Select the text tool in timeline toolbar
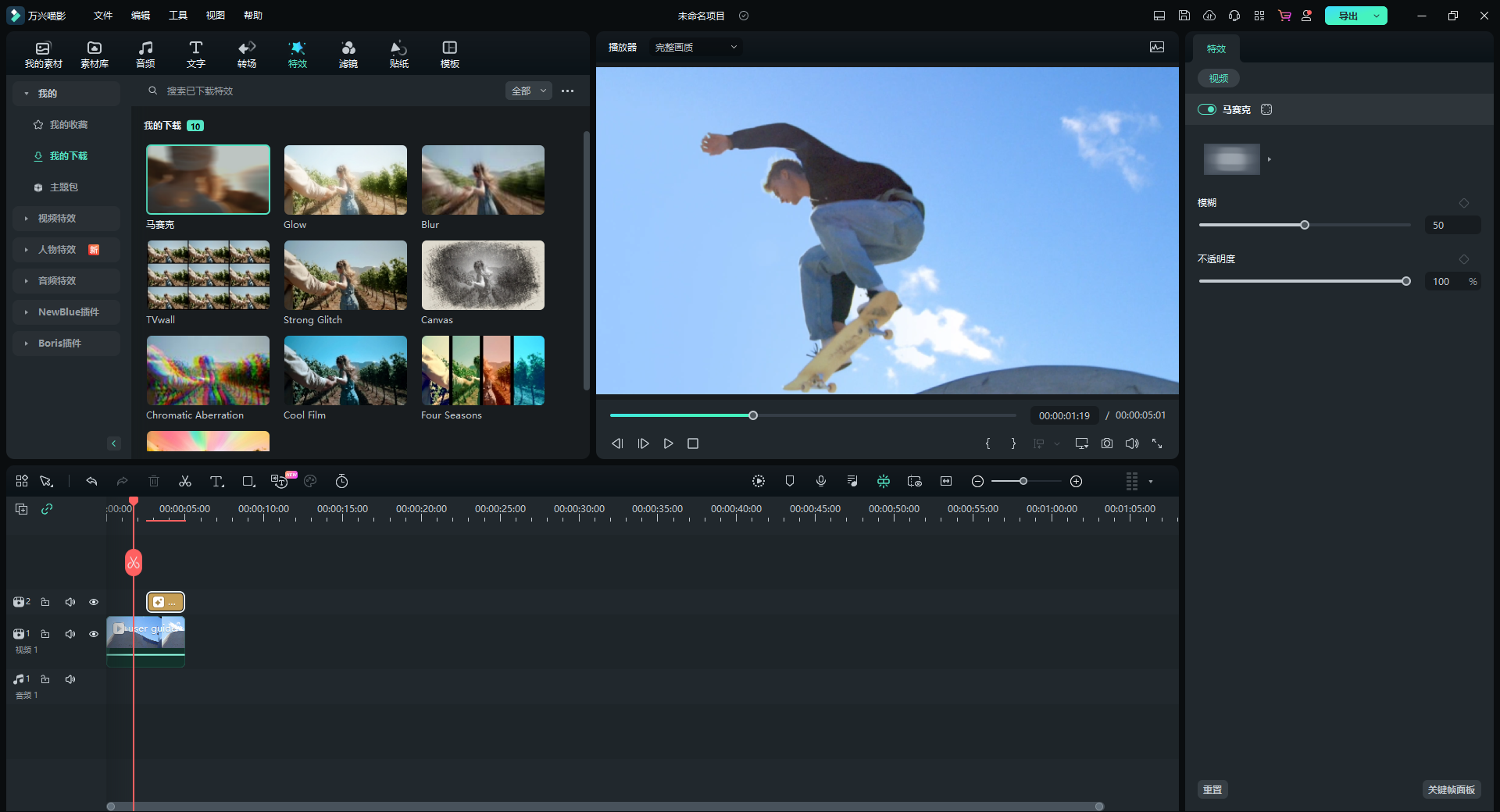 click(216, 482)
